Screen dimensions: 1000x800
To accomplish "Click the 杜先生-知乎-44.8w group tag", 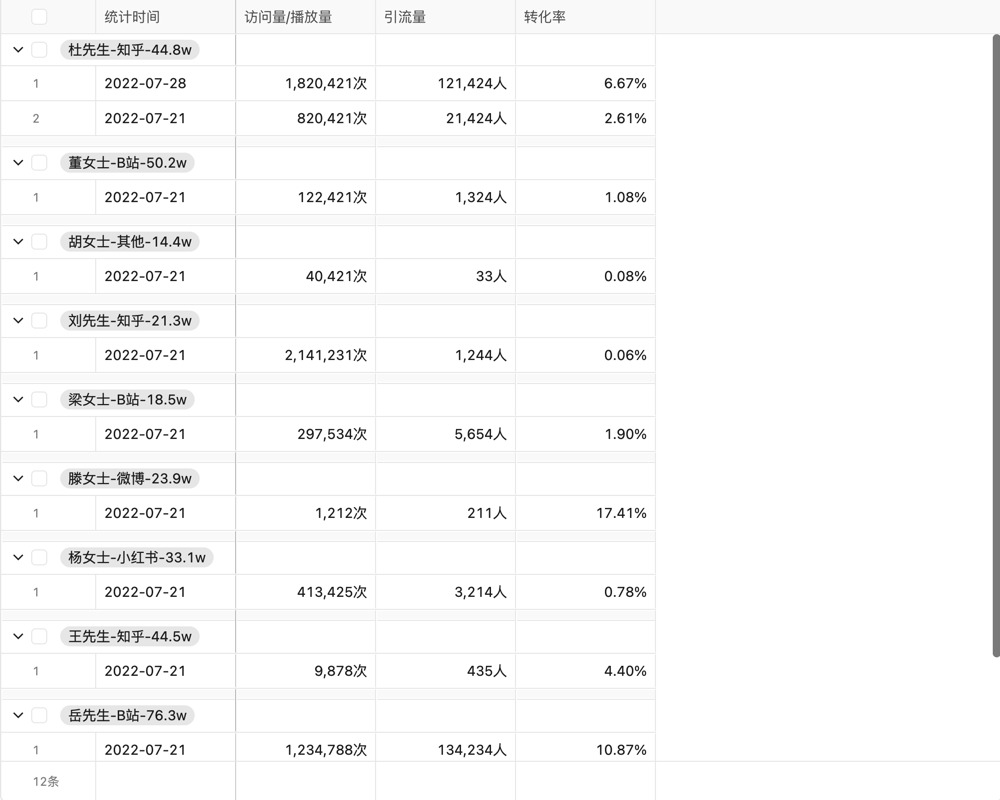I will (x=130, y=50).
